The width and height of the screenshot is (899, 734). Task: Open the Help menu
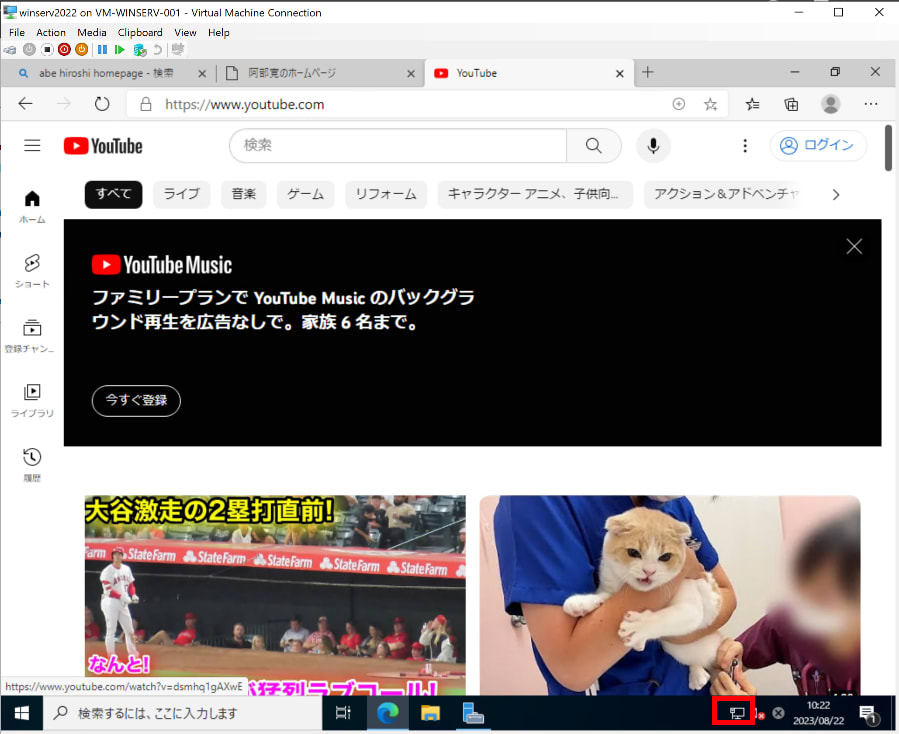pos(218,33)
